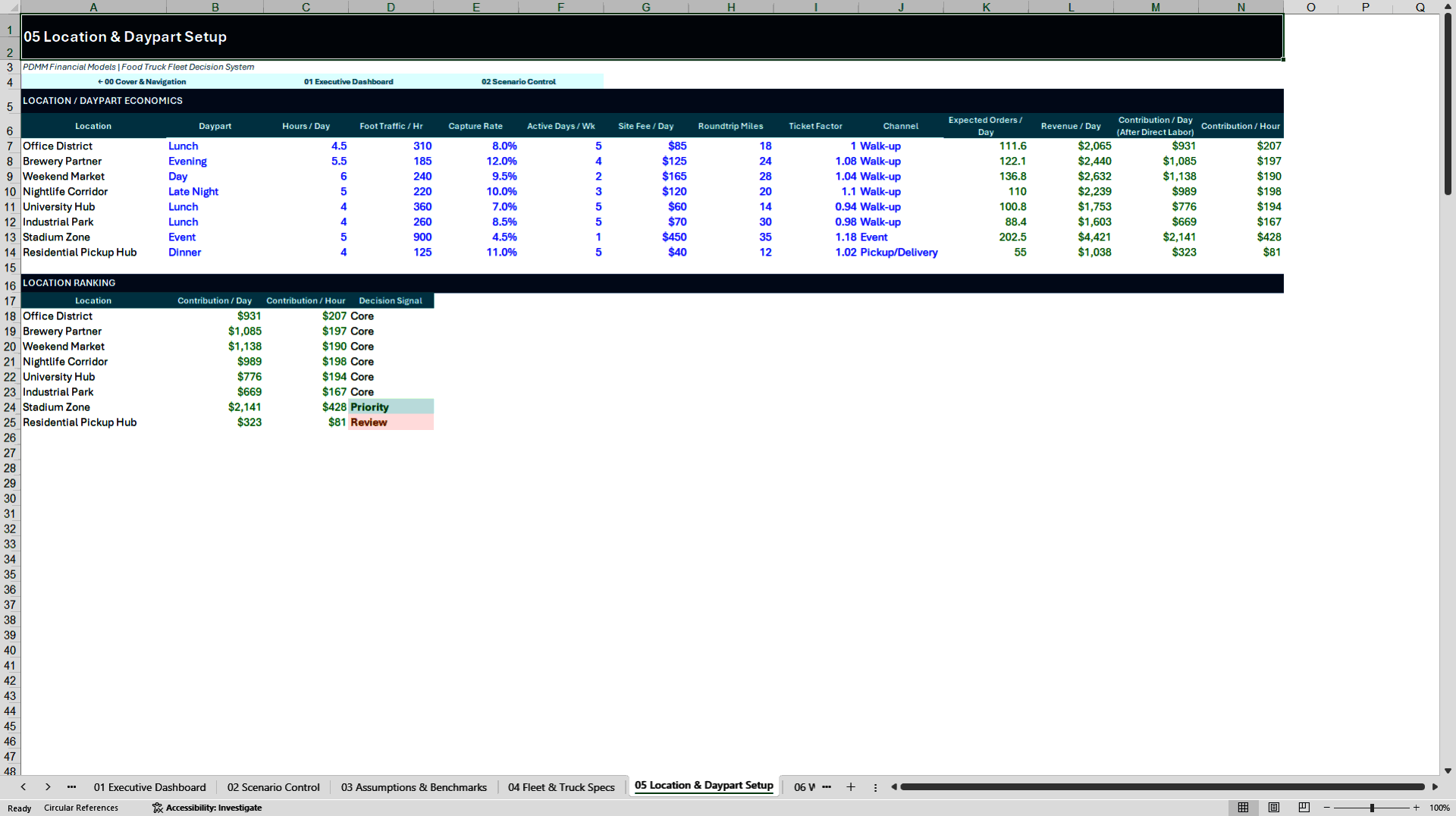Go to previous sheet tab arrow
The image size is (1456, 816).
coord(24,787)
